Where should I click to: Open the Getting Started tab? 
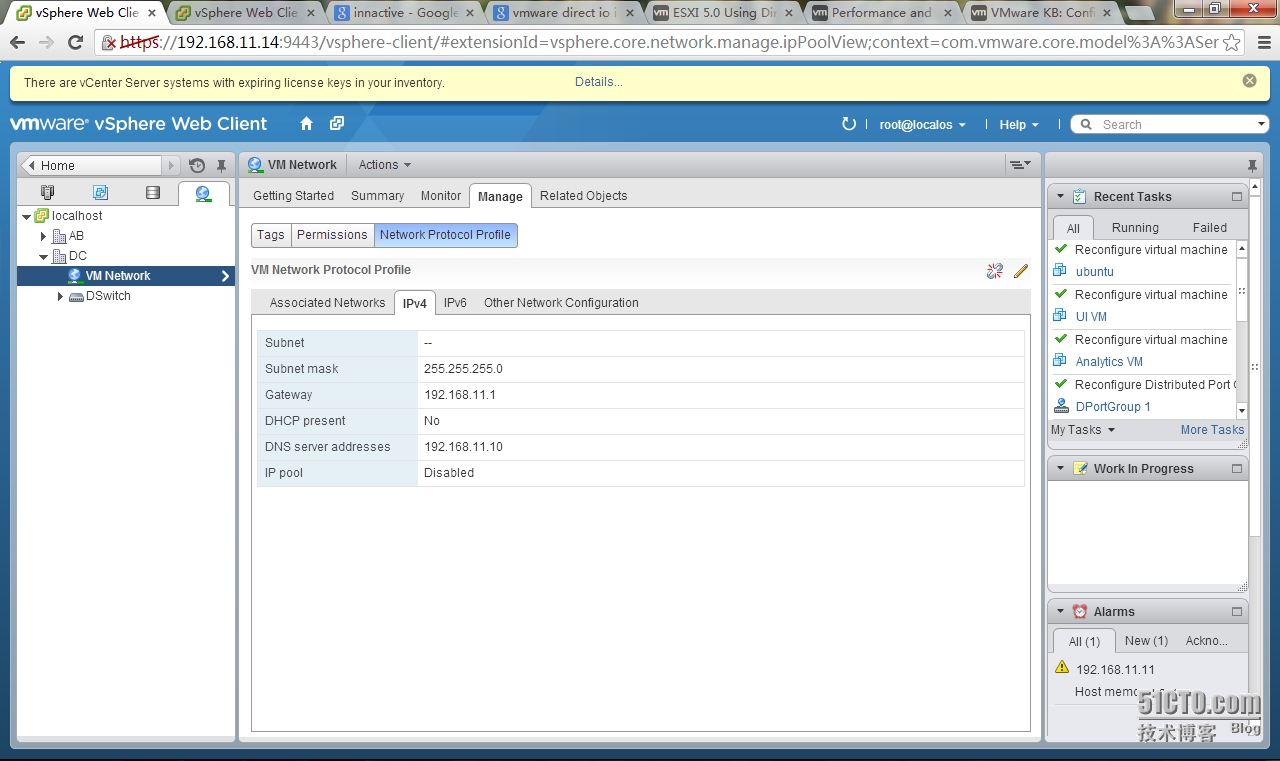[293, 196]
